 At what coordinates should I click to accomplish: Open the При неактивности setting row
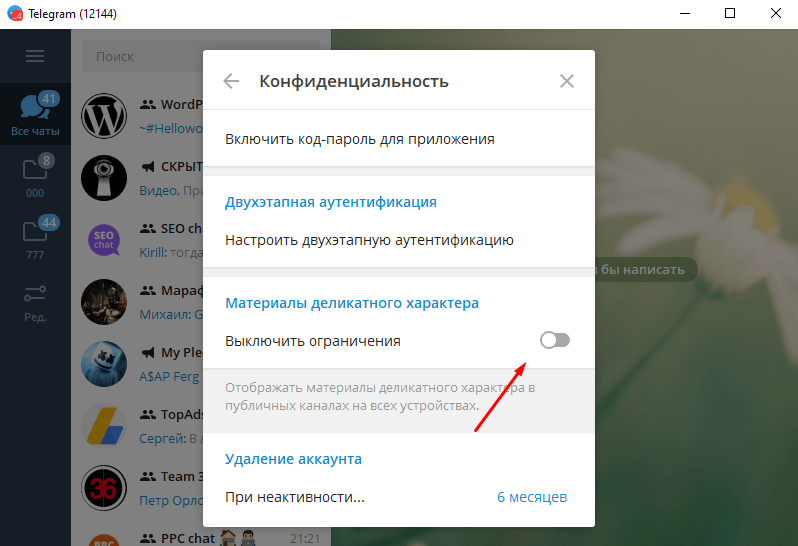[398, 497]
